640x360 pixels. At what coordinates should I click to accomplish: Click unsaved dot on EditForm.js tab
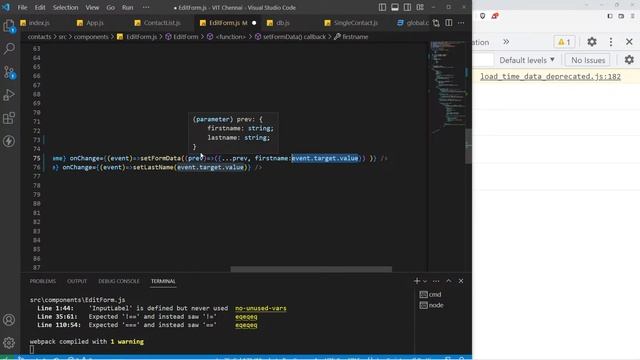tap(254, 23)
